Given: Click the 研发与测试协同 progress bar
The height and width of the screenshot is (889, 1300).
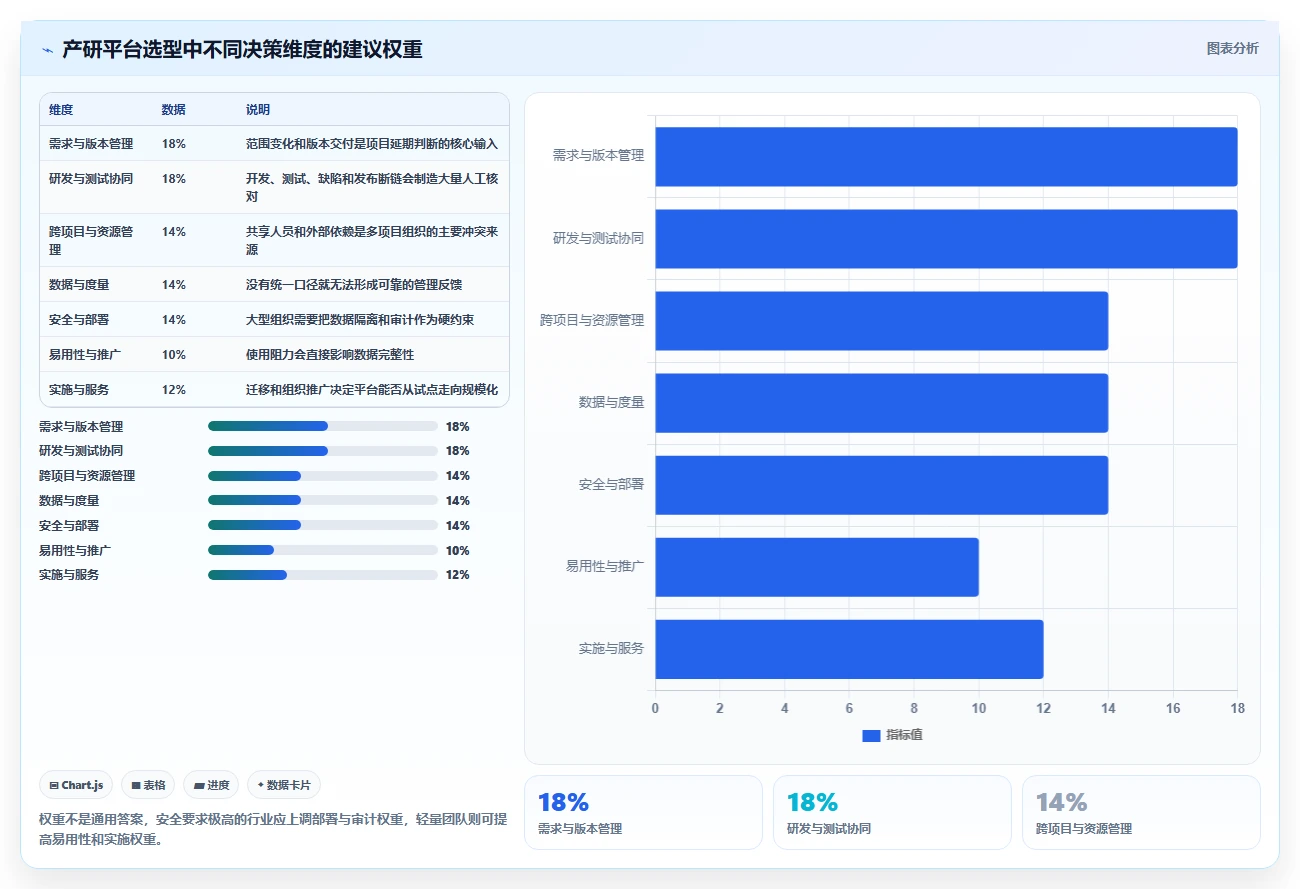Looking at the screenshot, I should tap(323, 451).
